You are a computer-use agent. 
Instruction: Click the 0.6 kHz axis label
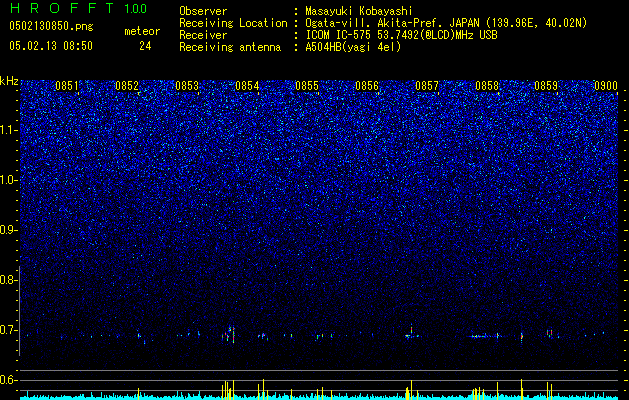point(8,380)
